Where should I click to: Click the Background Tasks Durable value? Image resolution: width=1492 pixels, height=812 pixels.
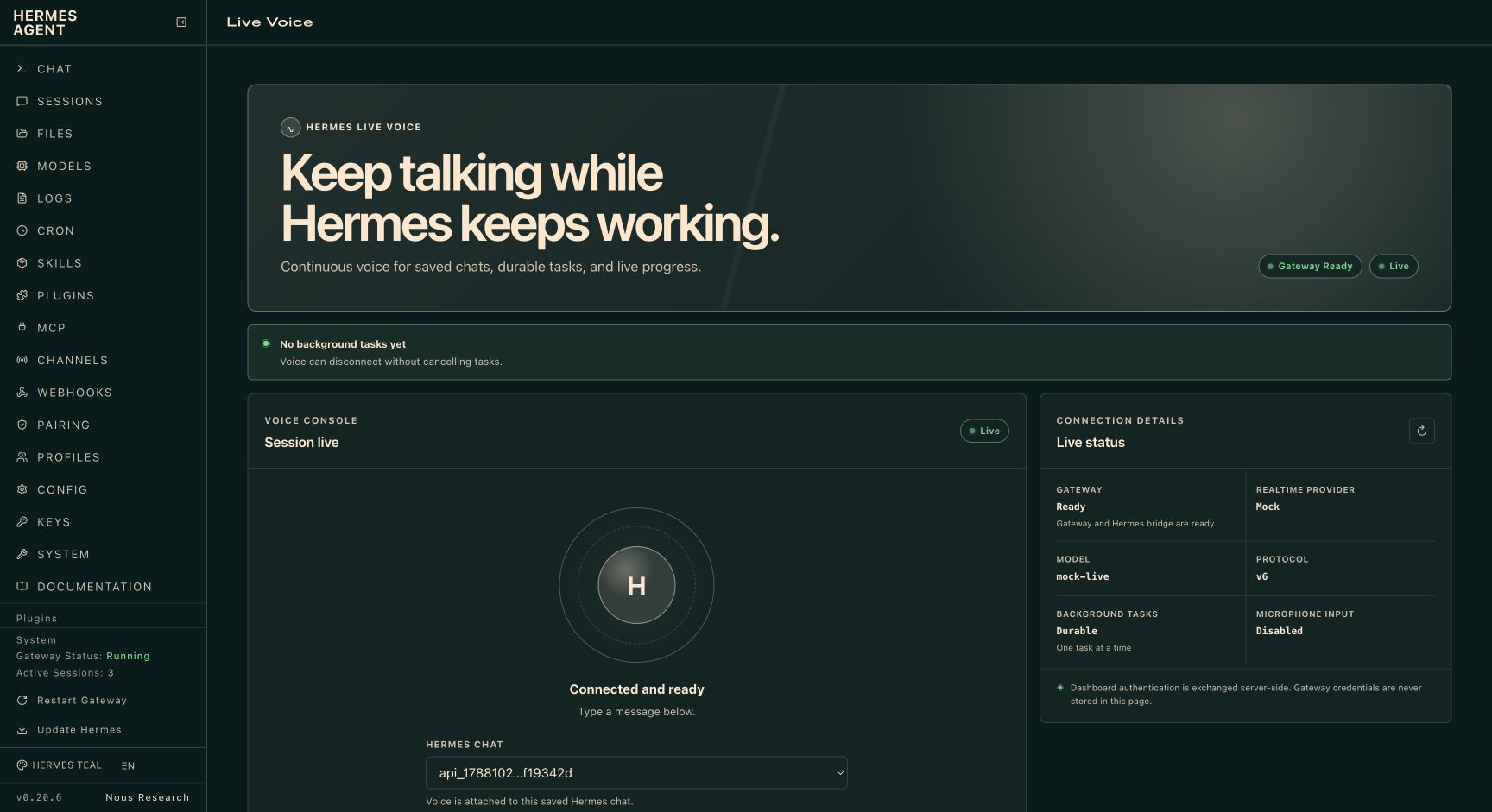click(x=1077, y=631)
